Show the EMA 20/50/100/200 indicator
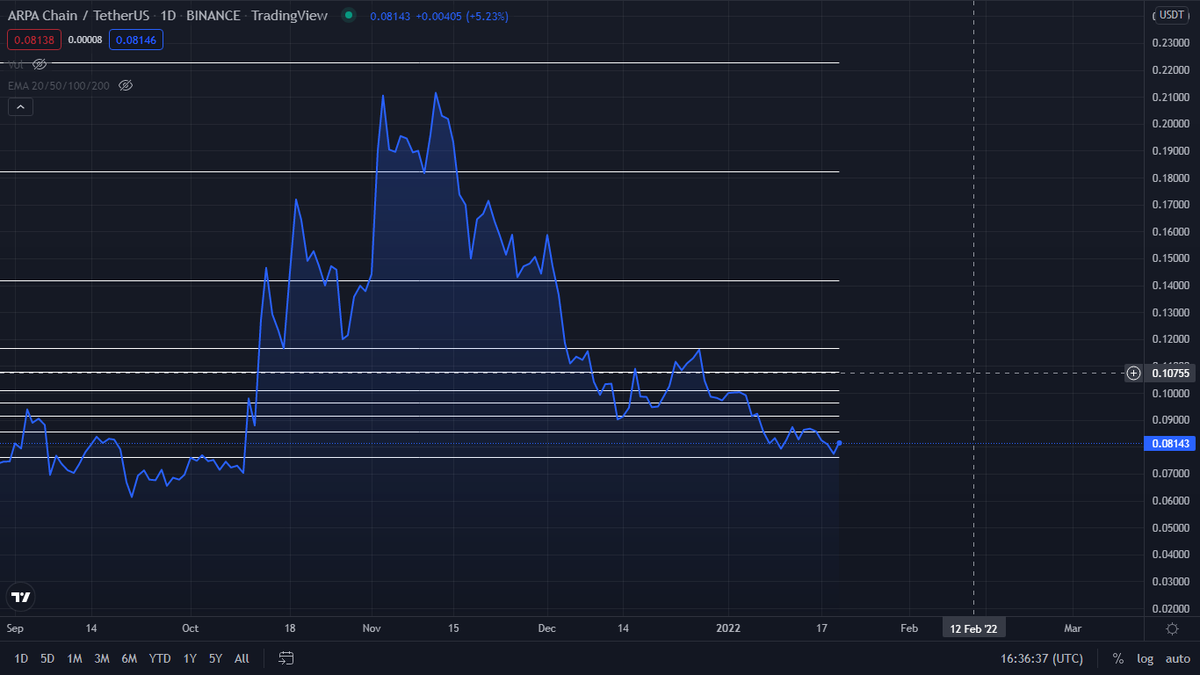 click(x=125, y=85)
